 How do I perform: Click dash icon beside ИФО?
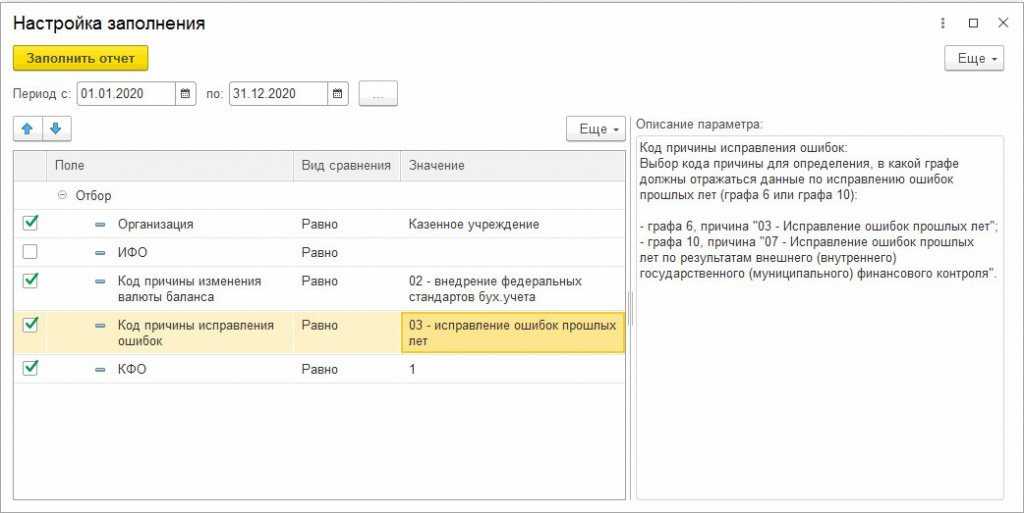[100, 253]
